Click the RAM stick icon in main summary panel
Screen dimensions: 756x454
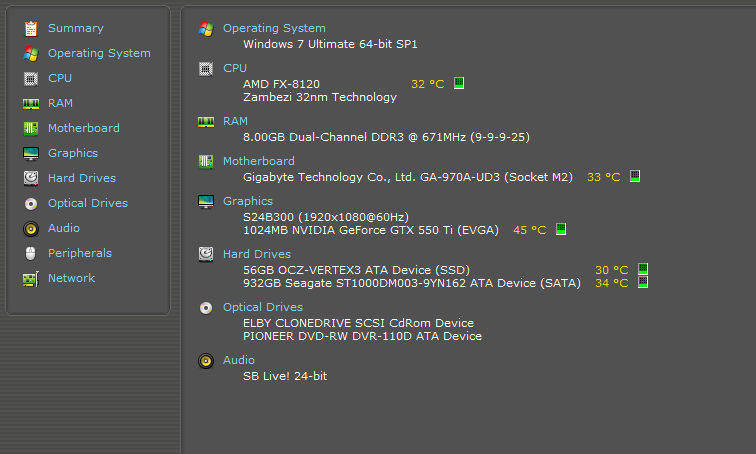click(x=206, y=122)
